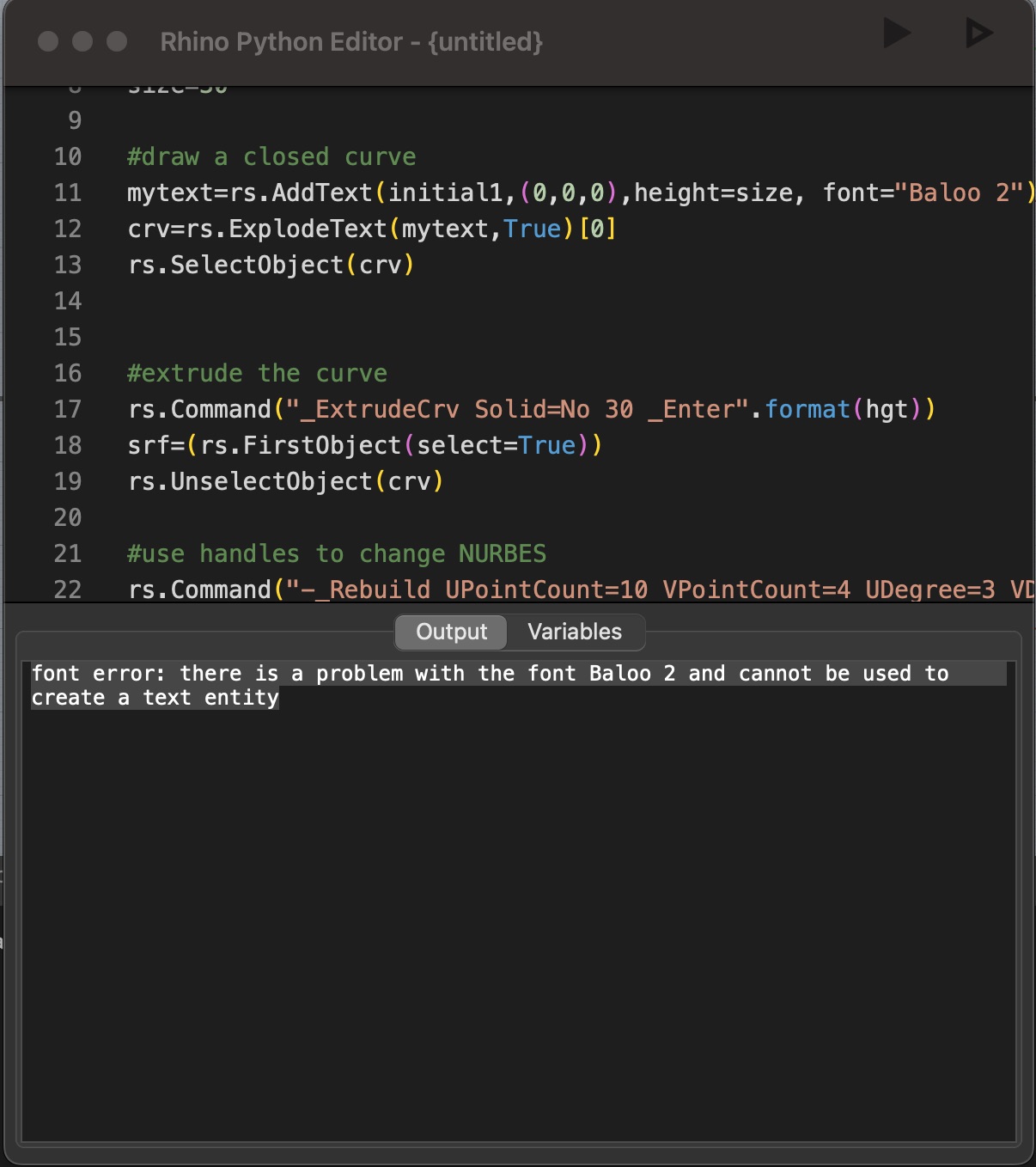Image resolution: width=1036 pixels, height=1167 pixels.
Task: Click the #use handles to change NURBES comment
Action: point(338,553)
